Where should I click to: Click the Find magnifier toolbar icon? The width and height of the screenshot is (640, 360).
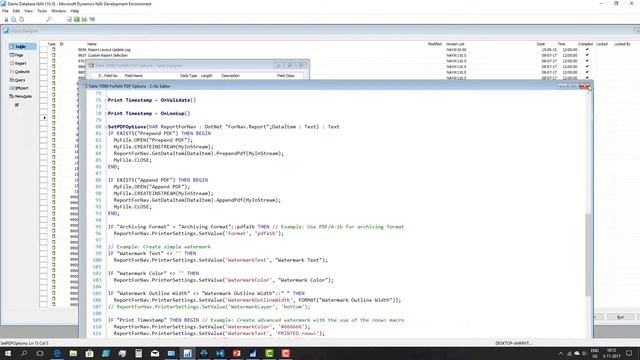pyautogui.click(x=49, y=19)
